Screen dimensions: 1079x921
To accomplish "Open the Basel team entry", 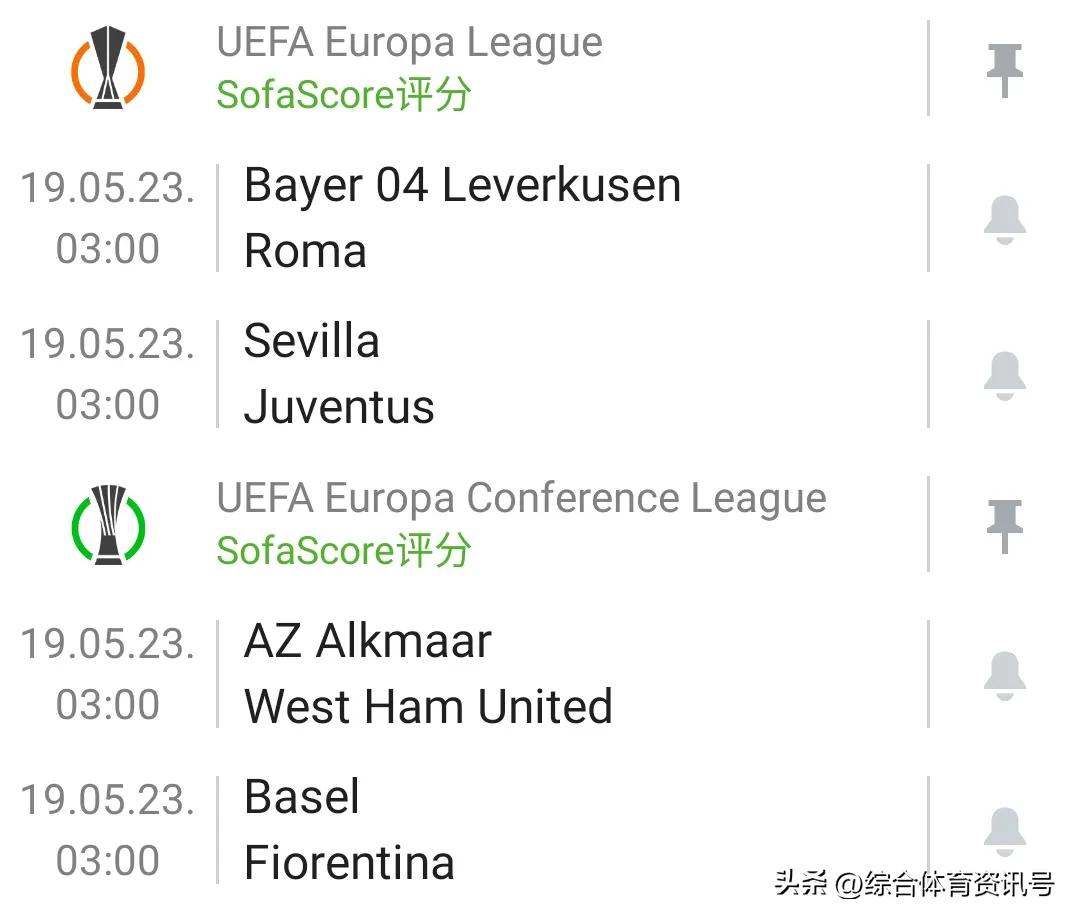I will tap(301, 798).
